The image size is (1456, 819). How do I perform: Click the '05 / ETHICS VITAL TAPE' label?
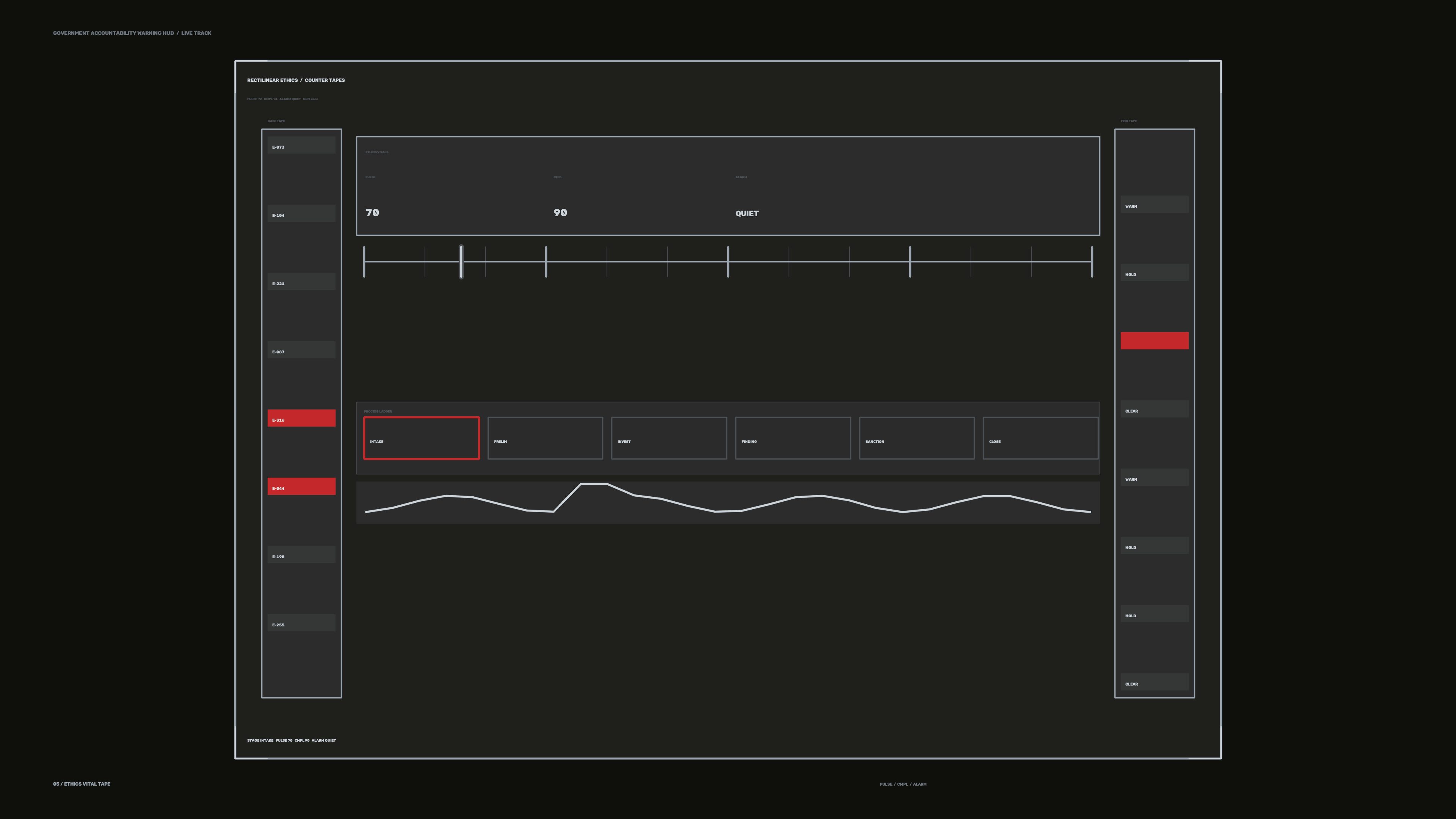(82, 784)
